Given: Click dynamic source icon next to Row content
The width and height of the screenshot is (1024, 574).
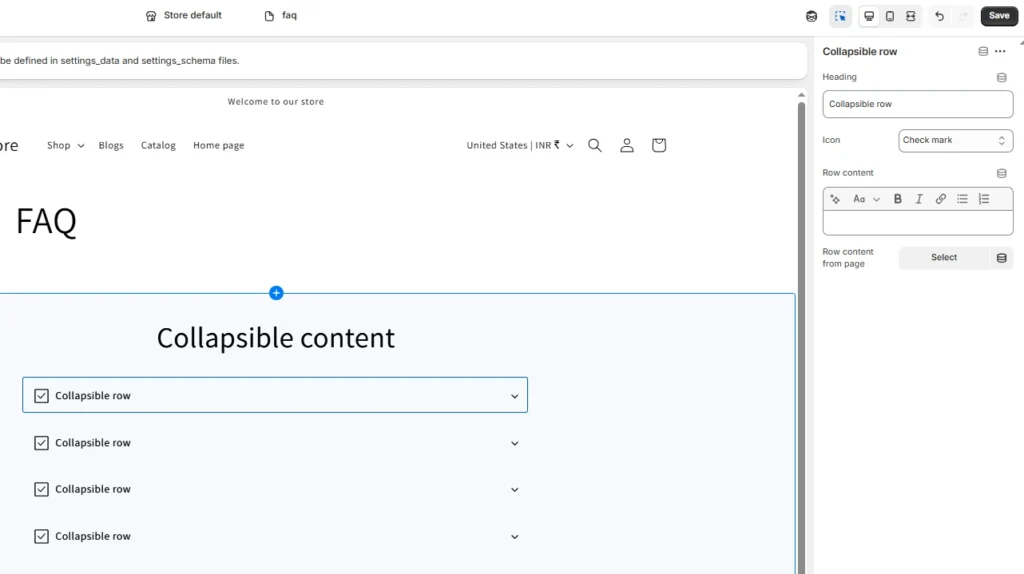Looking at the screenshot, I should 1001,174.
